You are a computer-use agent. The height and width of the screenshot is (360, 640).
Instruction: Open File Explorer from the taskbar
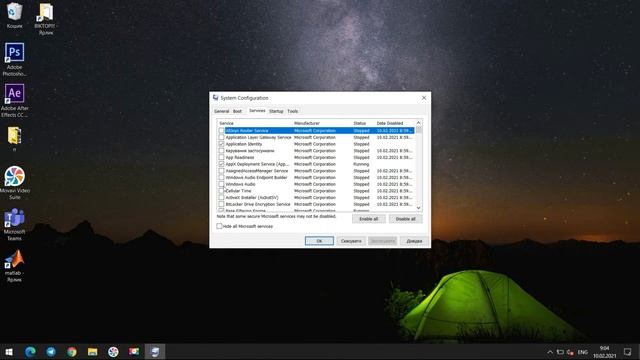pyautogui.click(x=93, y=352)
